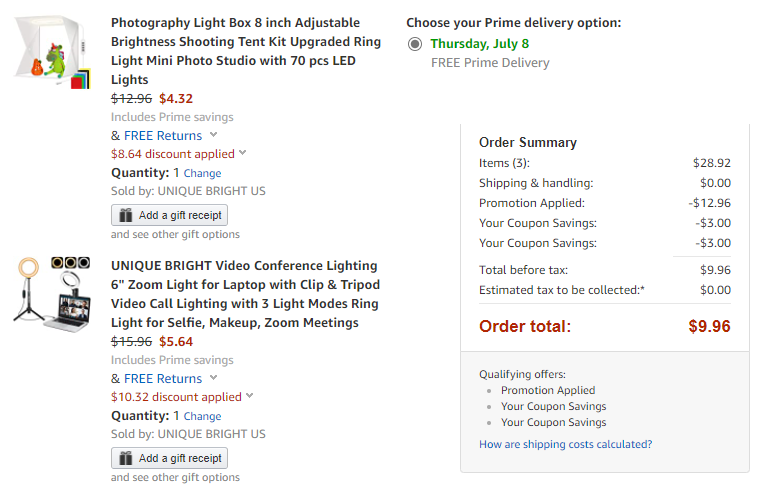Open FREE Returns link for Zoom Light
The height and width of the screenshot is (487, 763).
(163, 379)
